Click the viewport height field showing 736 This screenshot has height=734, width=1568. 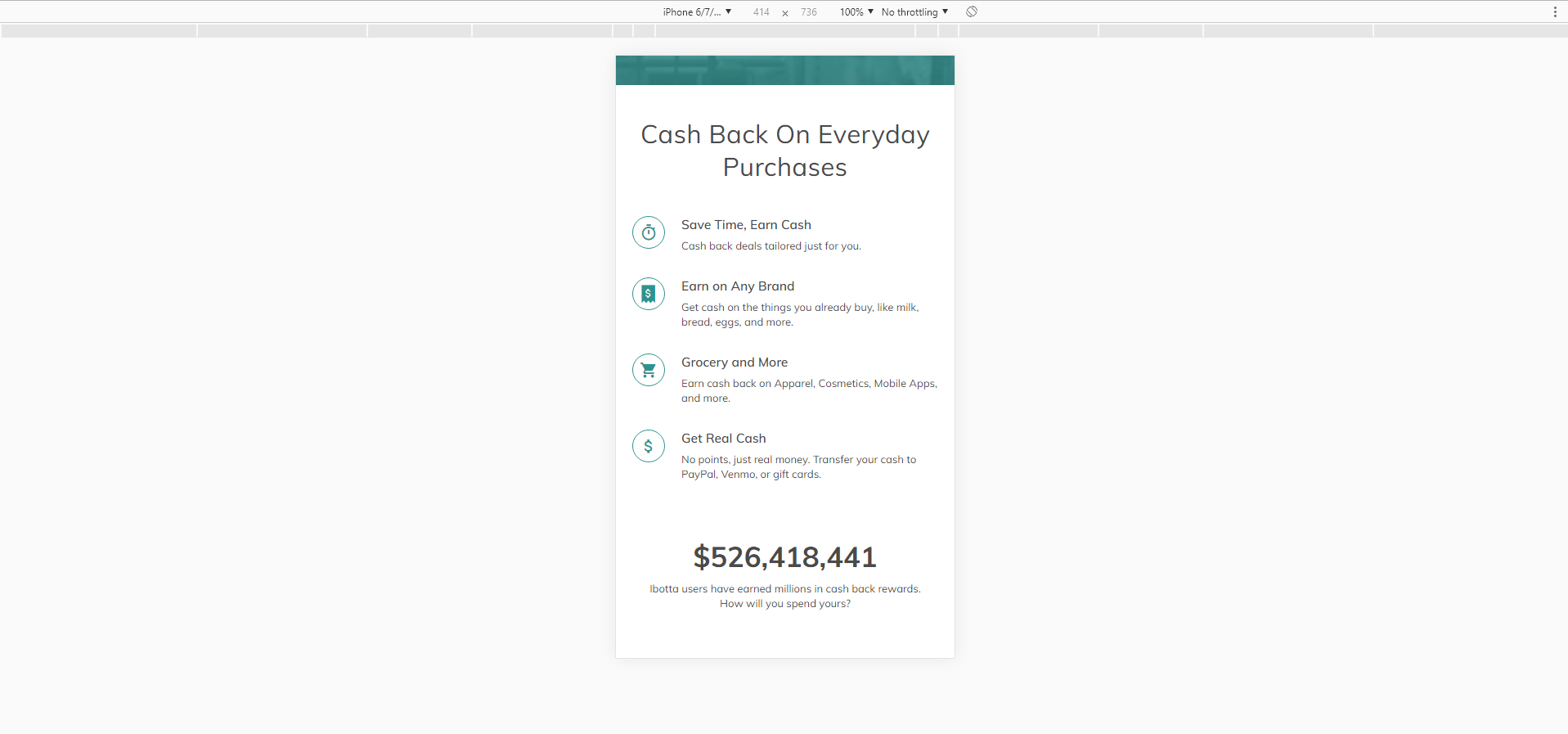(x=808, y=11)
